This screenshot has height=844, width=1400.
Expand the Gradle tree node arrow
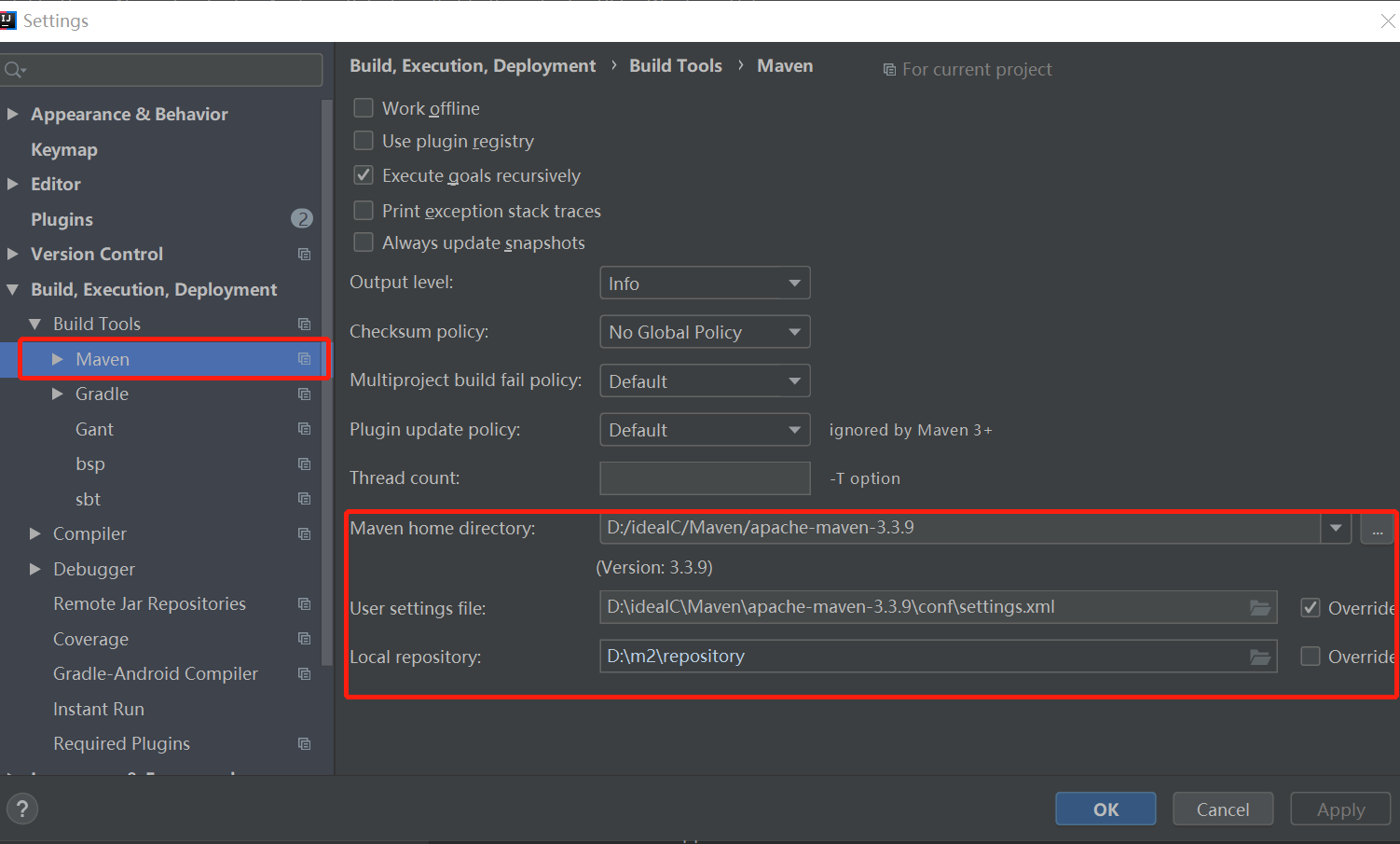[x=58, y=394]
